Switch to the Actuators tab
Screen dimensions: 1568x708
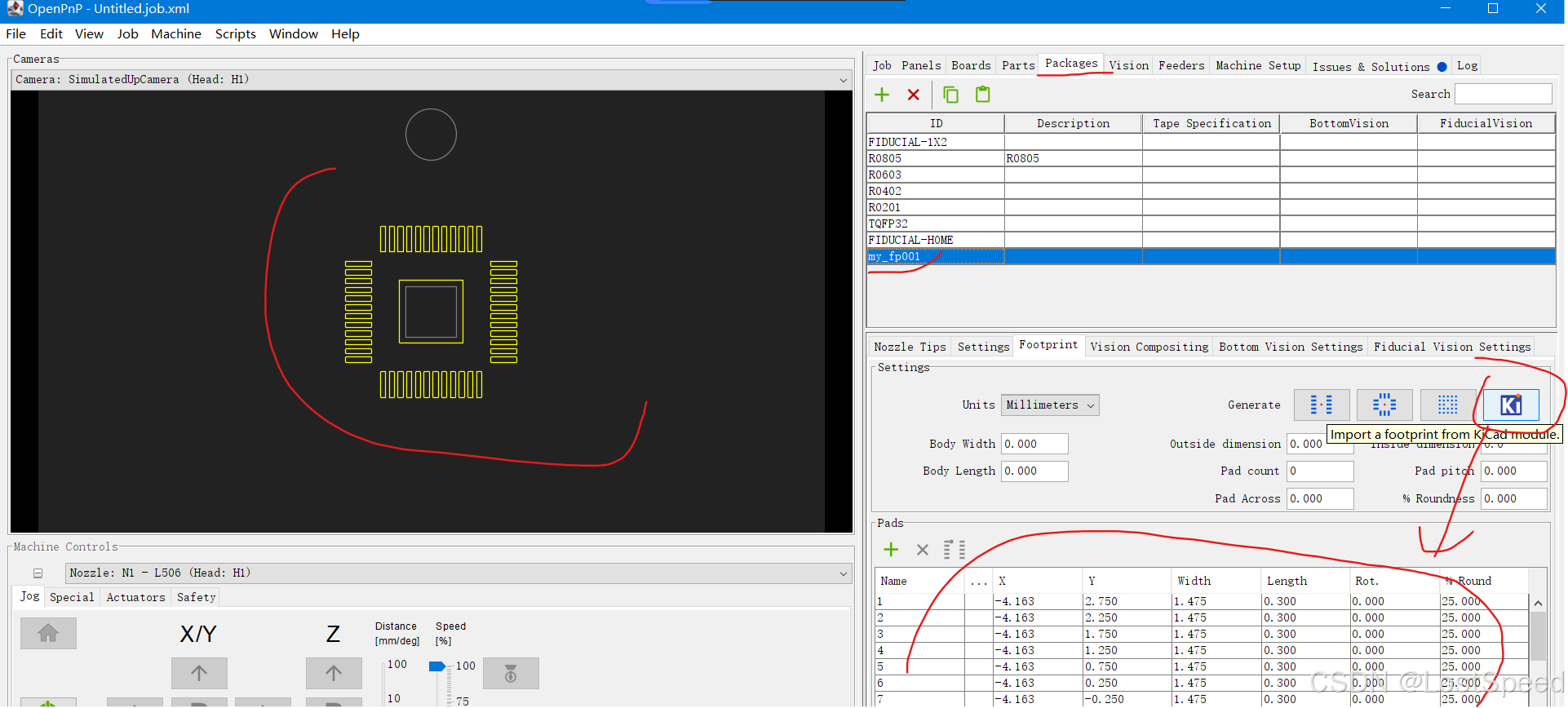pyautogui.click(x=135, y=597)
